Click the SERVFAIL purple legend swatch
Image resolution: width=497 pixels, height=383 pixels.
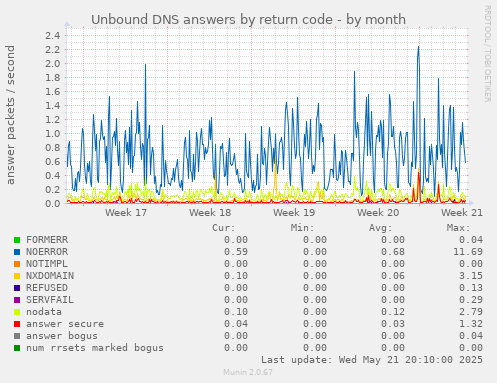pyautogui.click(x=17, y=300)
